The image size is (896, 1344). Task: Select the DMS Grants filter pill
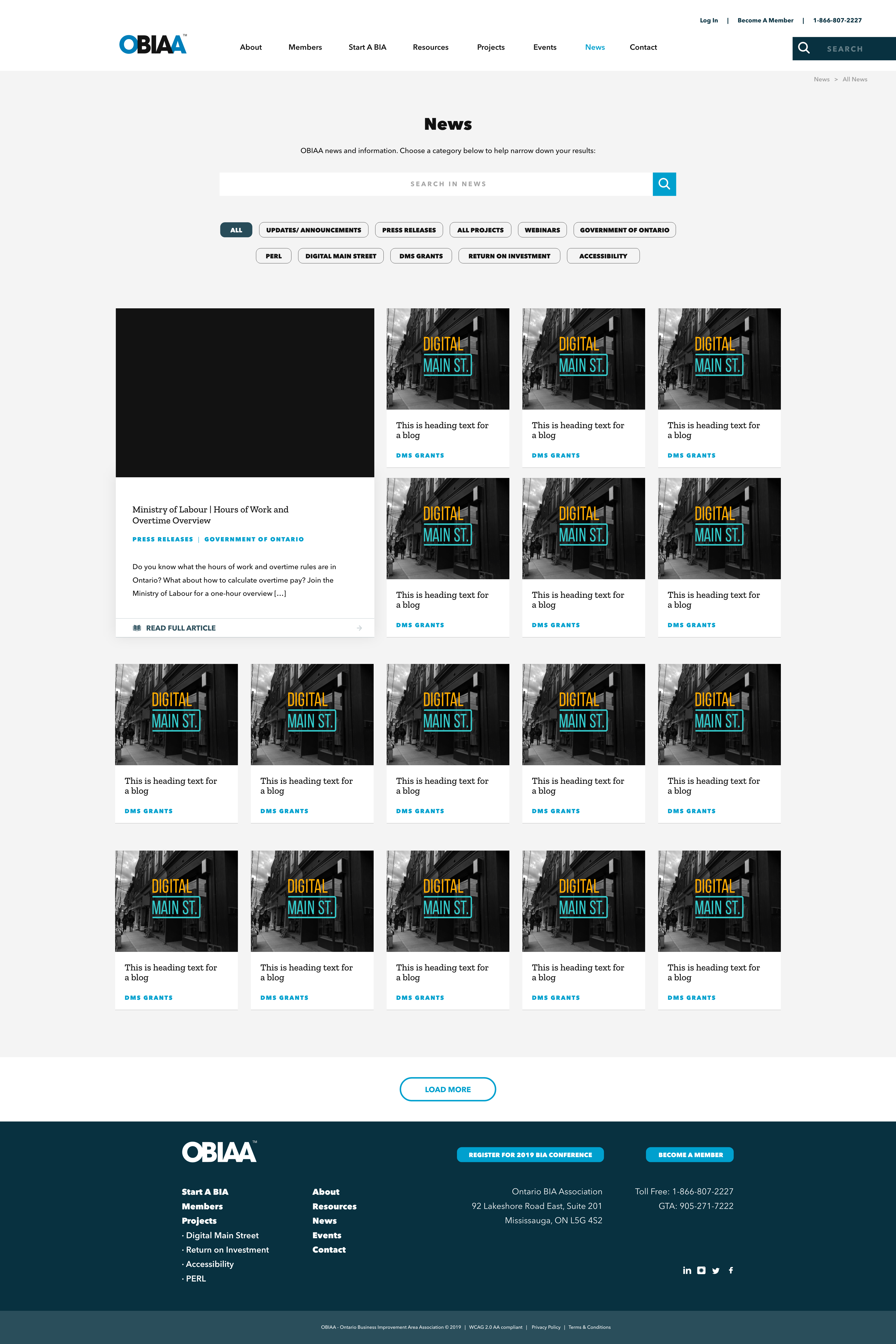[x=421, y=256]
